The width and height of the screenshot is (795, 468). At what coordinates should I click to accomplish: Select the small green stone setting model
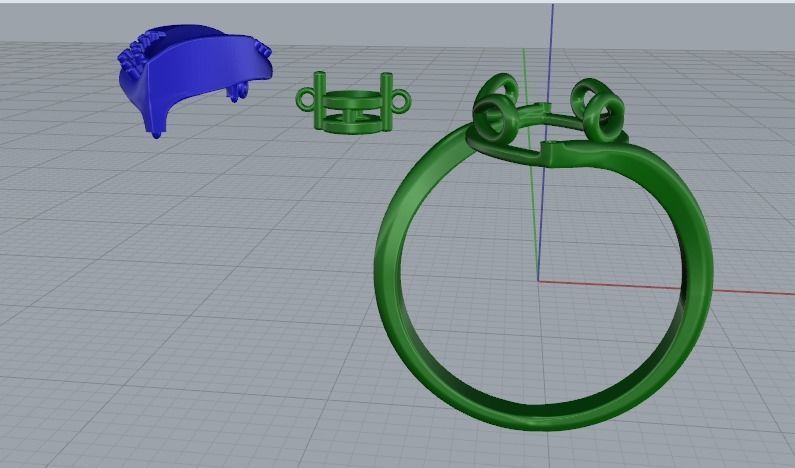(353, 102)
